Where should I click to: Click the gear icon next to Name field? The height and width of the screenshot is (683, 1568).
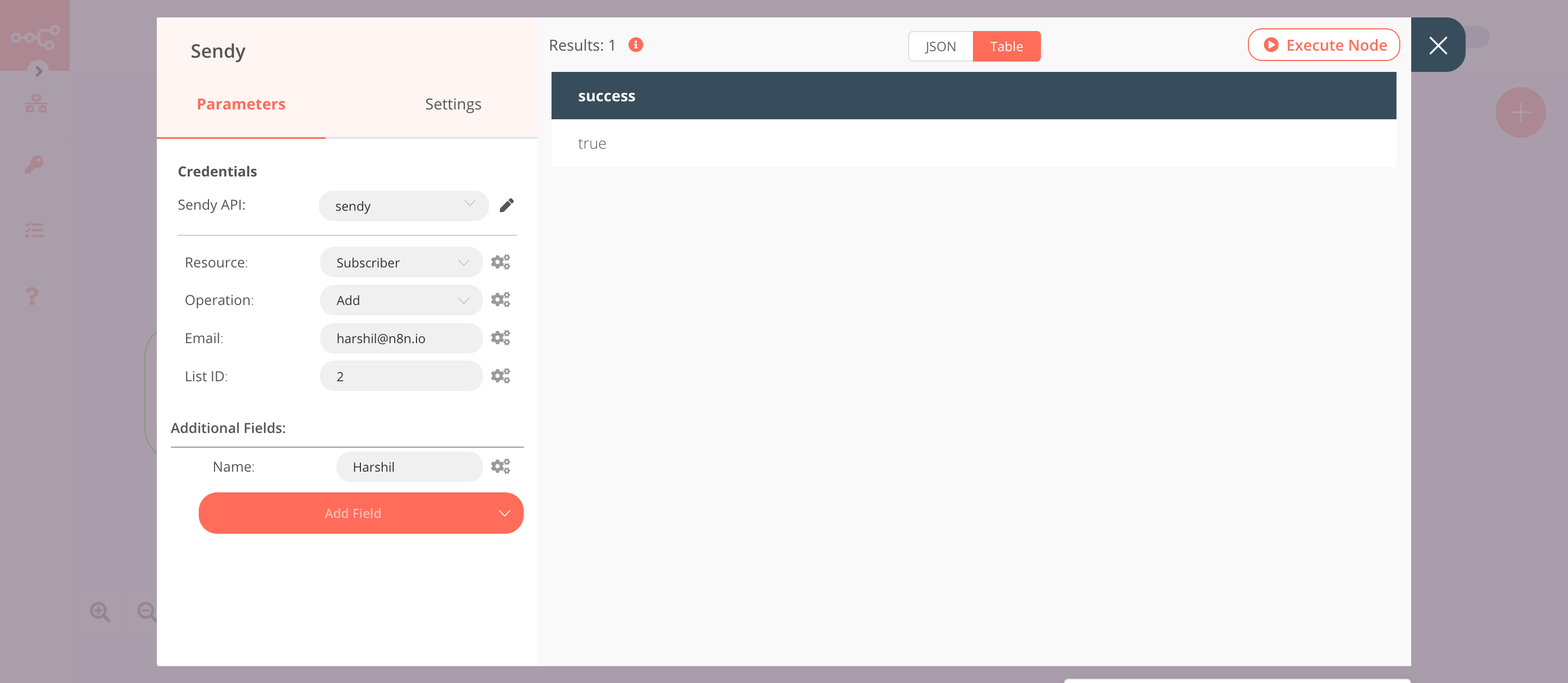[x=501, y=465]
